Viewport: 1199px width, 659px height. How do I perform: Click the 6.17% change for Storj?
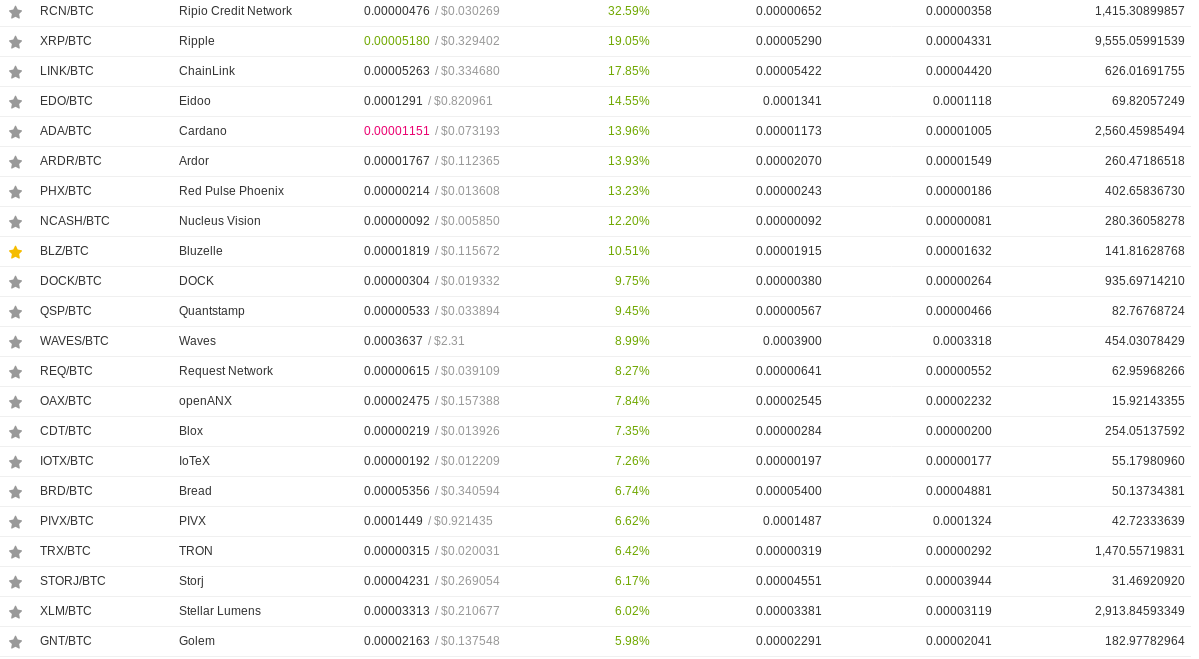(632, 581)
